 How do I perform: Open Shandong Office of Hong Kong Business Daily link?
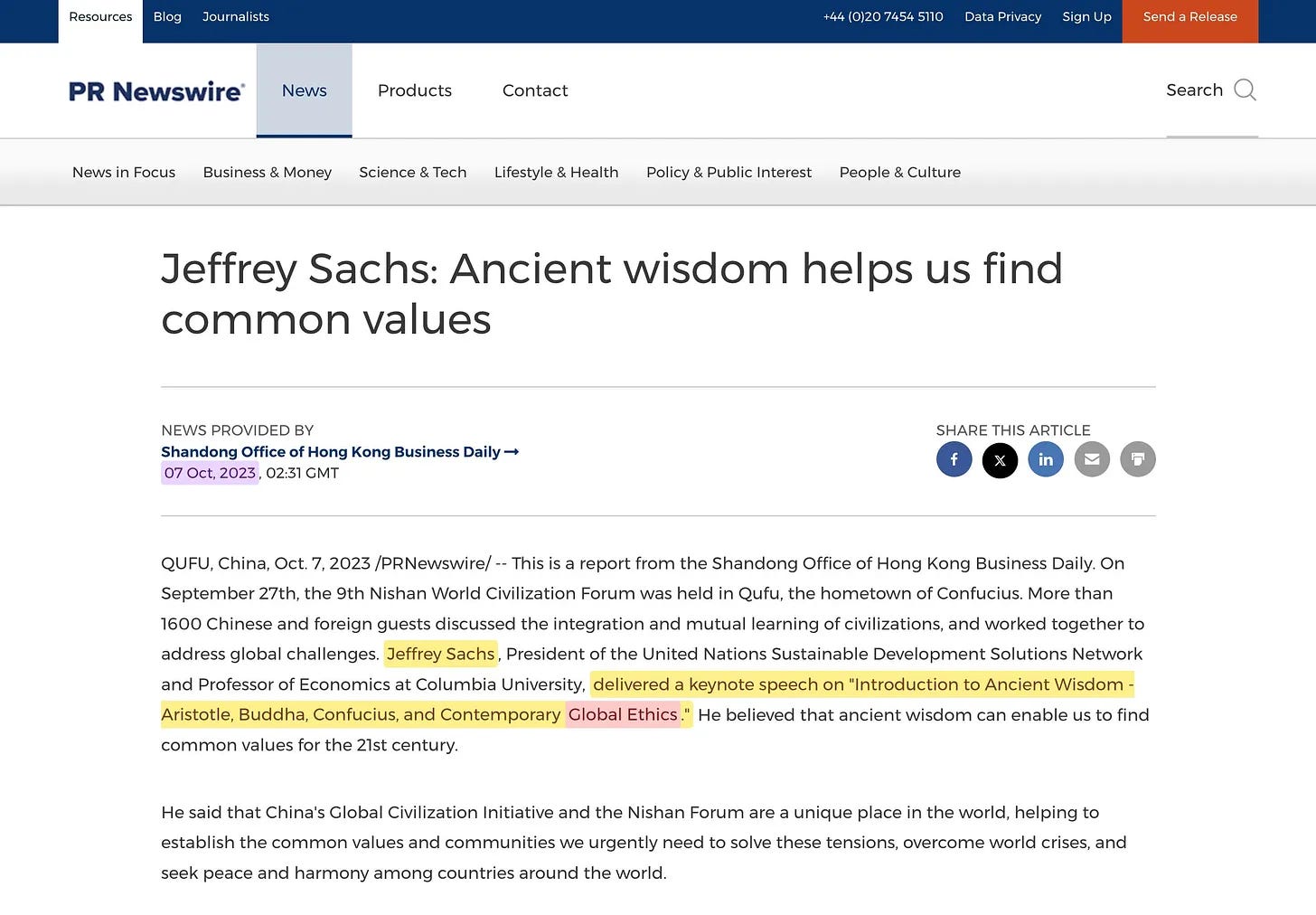click(x=340, y=451)
